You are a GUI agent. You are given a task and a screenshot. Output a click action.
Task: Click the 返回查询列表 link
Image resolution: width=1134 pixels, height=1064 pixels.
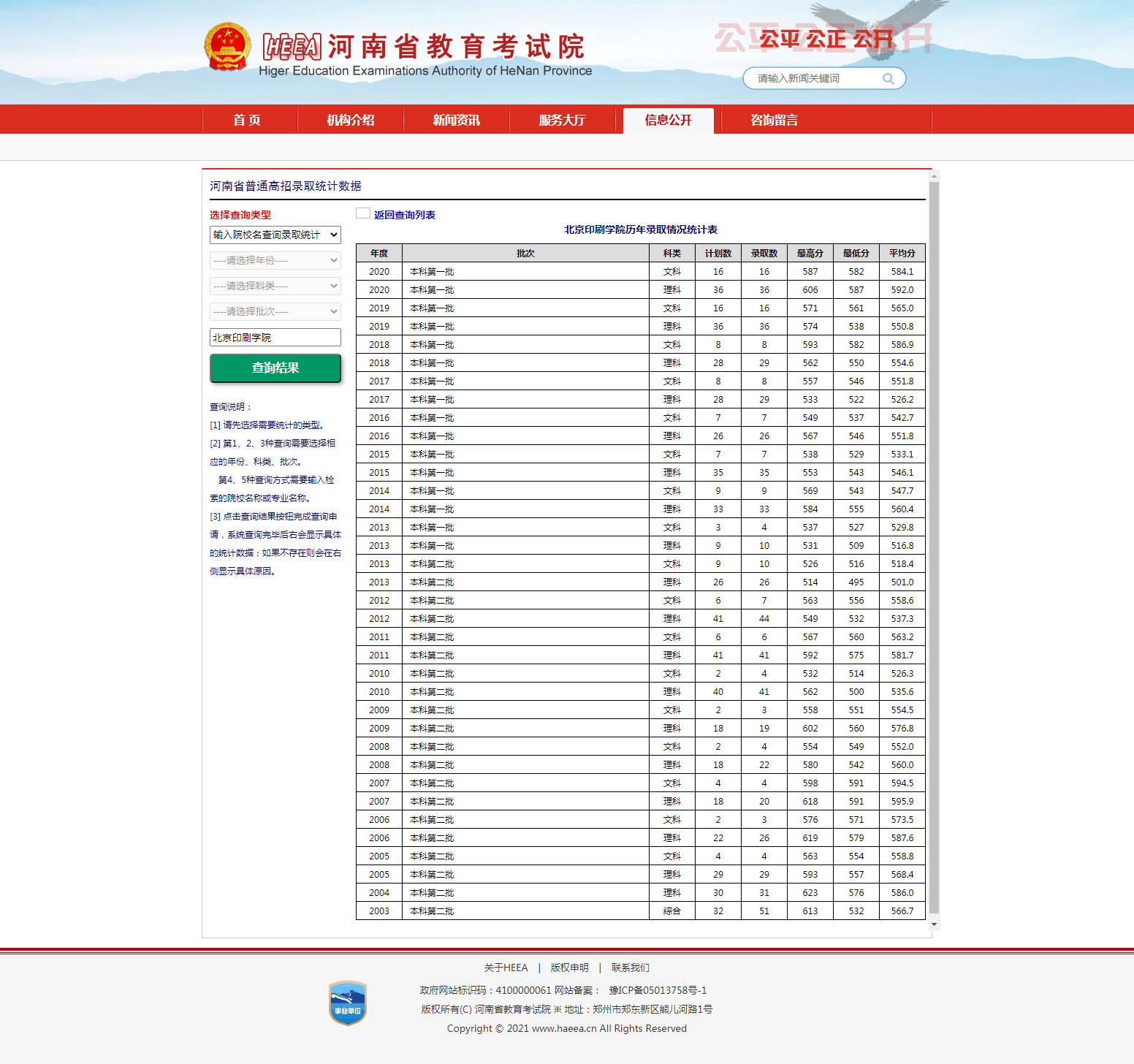(x=405, y=215)
